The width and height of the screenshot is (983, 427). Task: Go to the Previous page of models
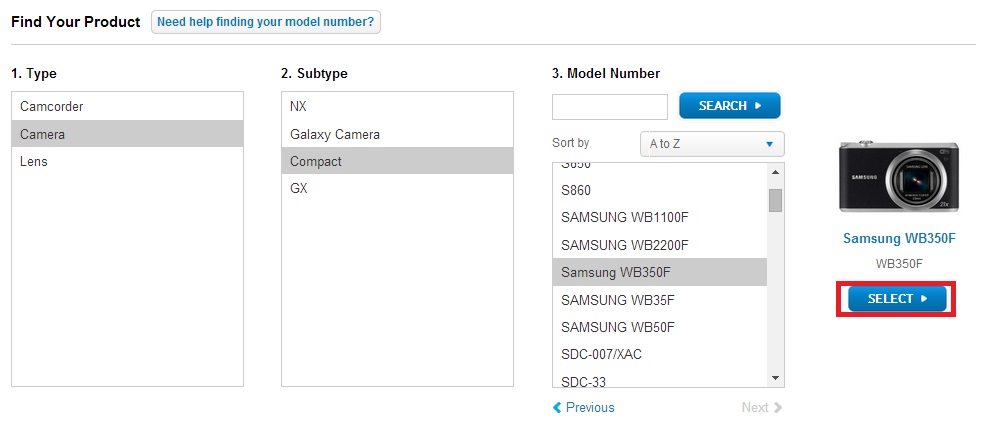tap(584, 408)
